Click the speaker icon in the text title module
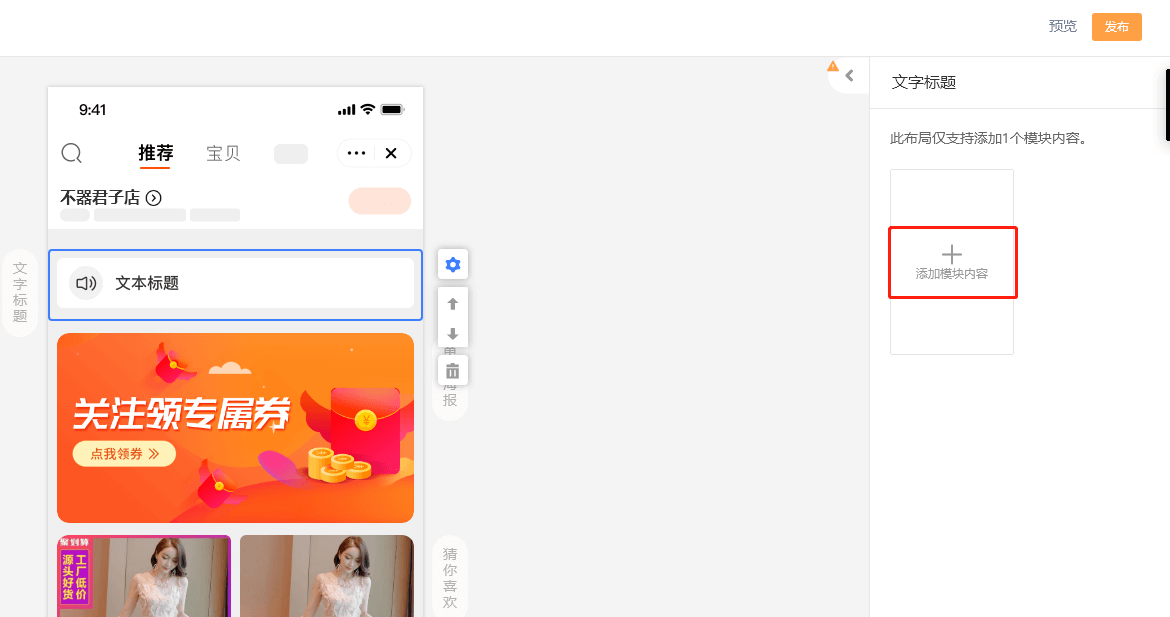The height and width of the screenshot is (617, 1170). [x=86, y=284]
